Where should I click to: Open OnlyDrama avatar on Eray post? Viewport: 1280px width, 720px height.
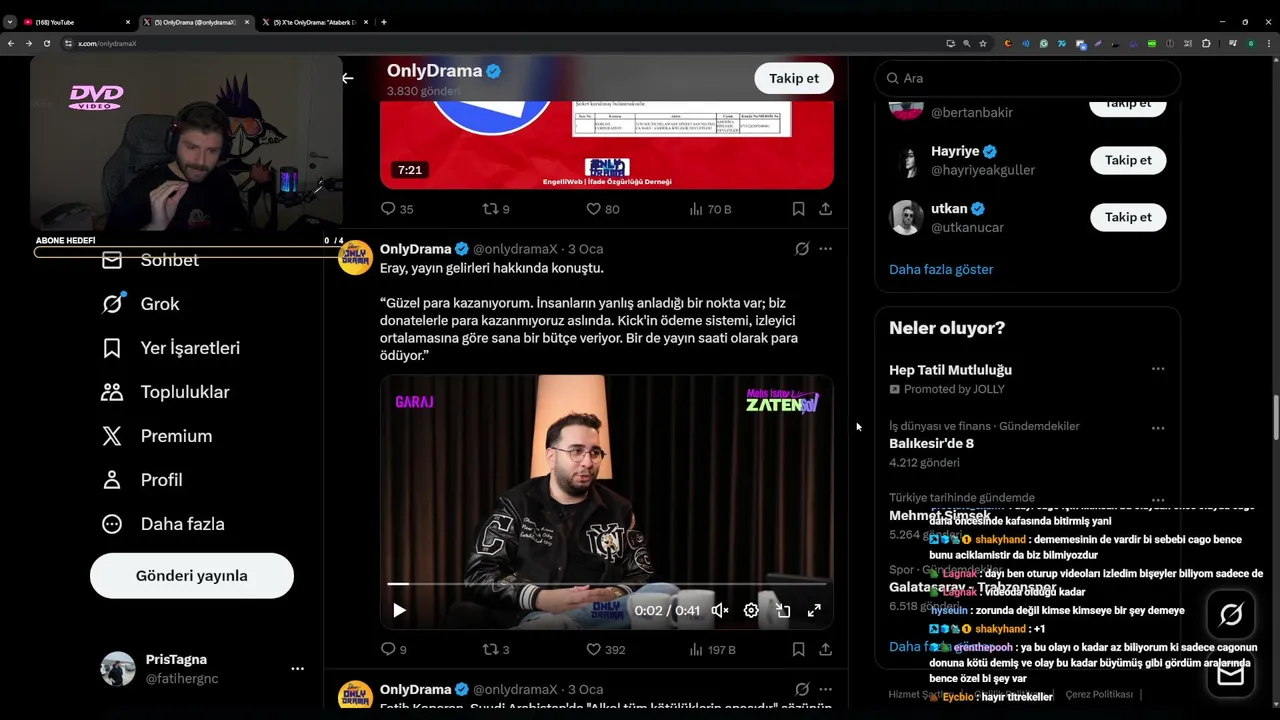pyautogui.click(x=356, y=258)
